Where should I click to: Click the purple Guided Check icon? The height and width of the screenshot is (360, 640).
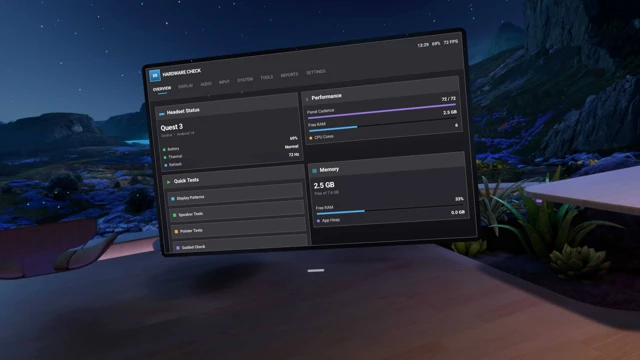click(x=178, y=248)
